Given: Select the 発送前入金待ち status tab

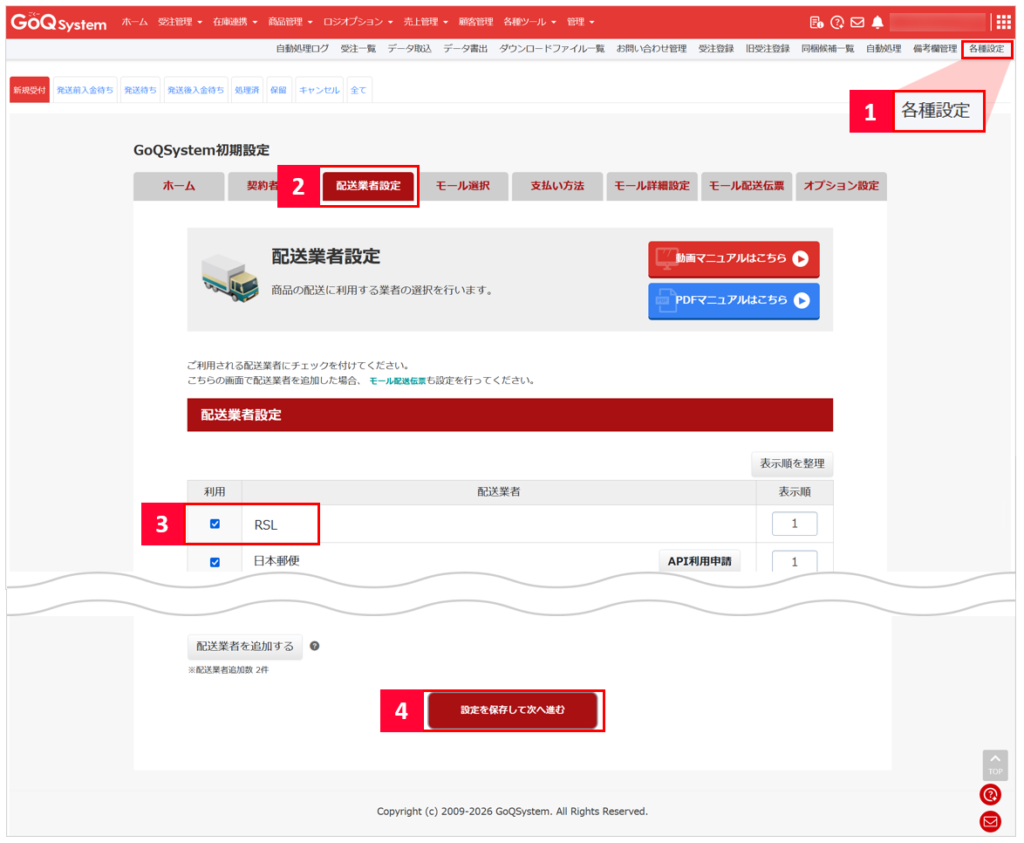Looking at the screenshot, I should pos(85,90).
